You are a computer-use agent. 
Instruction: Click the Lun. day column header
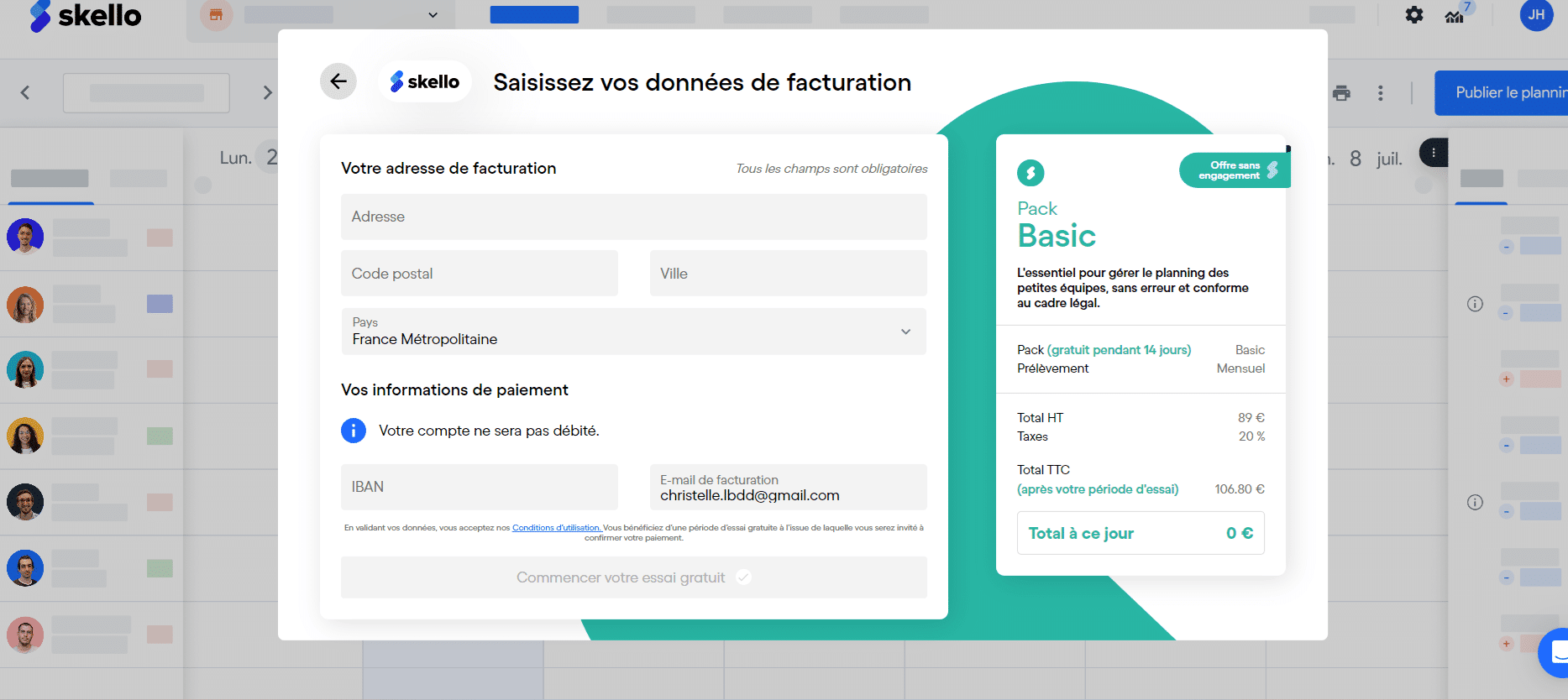tap(235, 158)
